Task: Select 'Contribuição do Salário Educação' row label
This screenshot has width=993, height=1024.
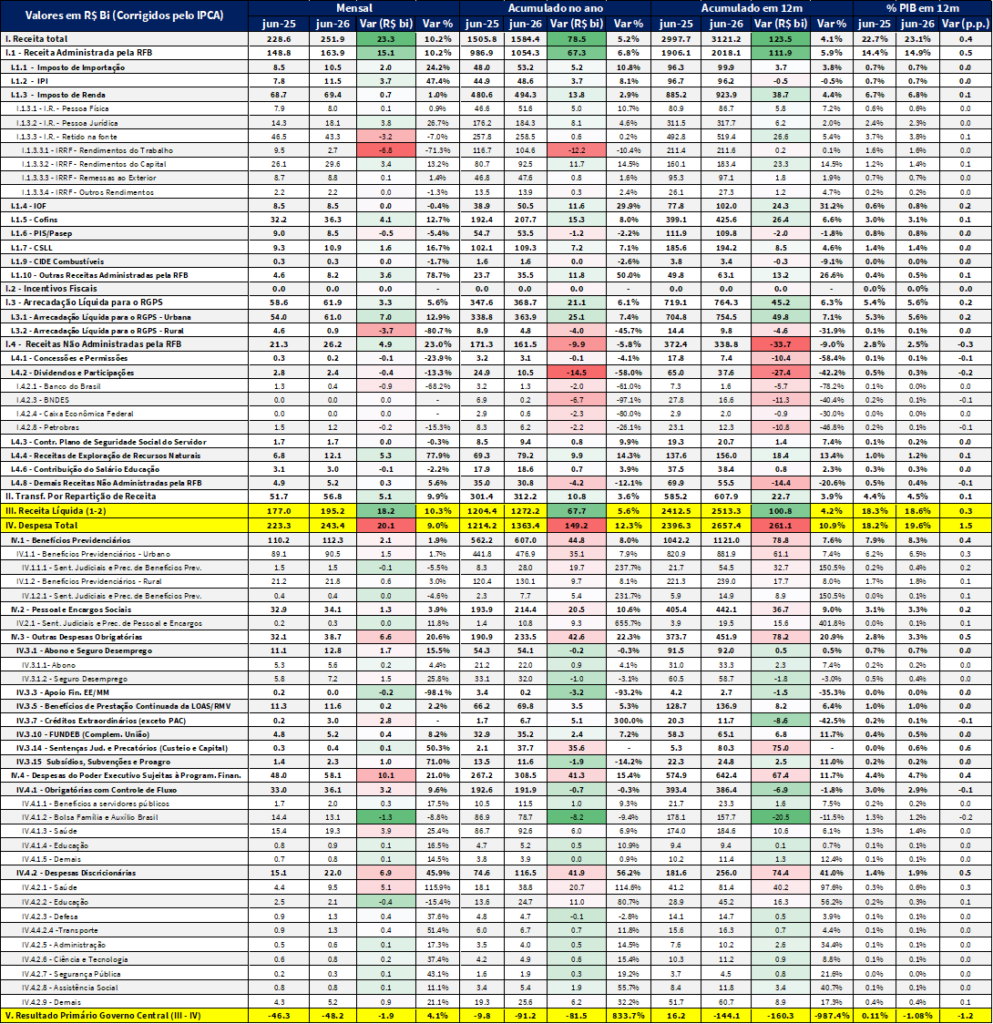Action: pyautogui.click(x=85, y=469)
